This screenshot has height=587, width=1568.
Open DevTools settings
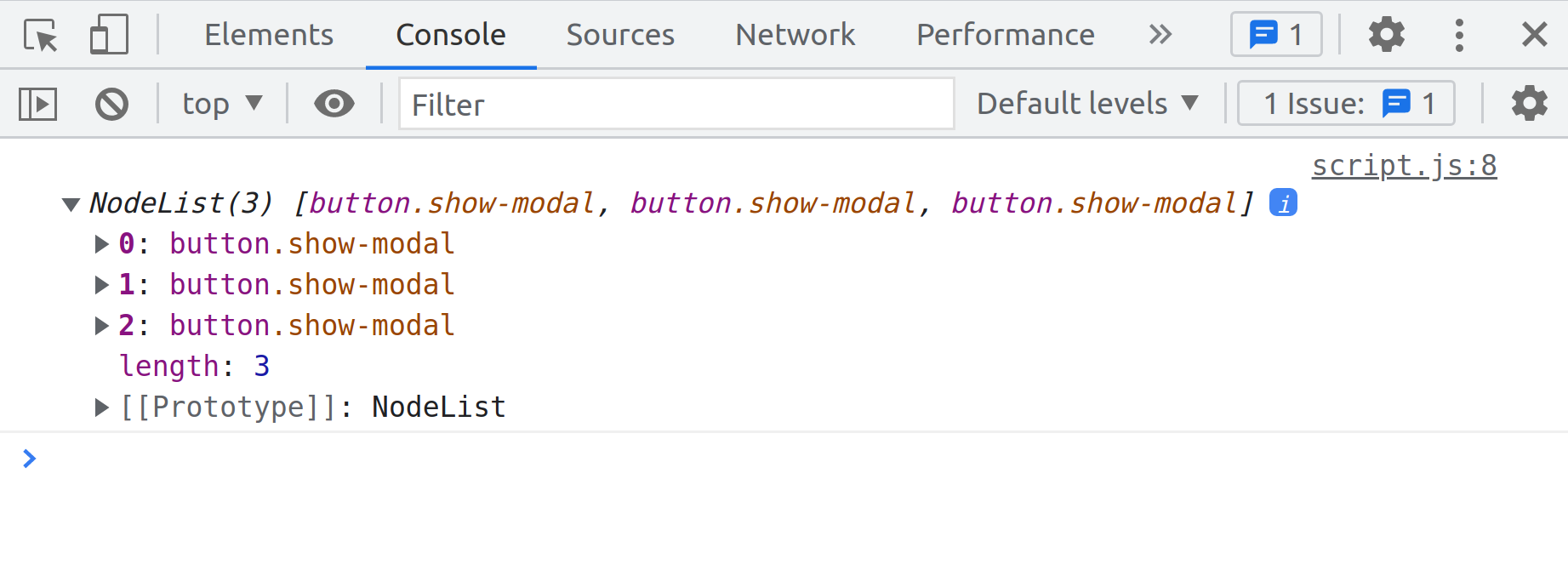[x=1385, y=34]
